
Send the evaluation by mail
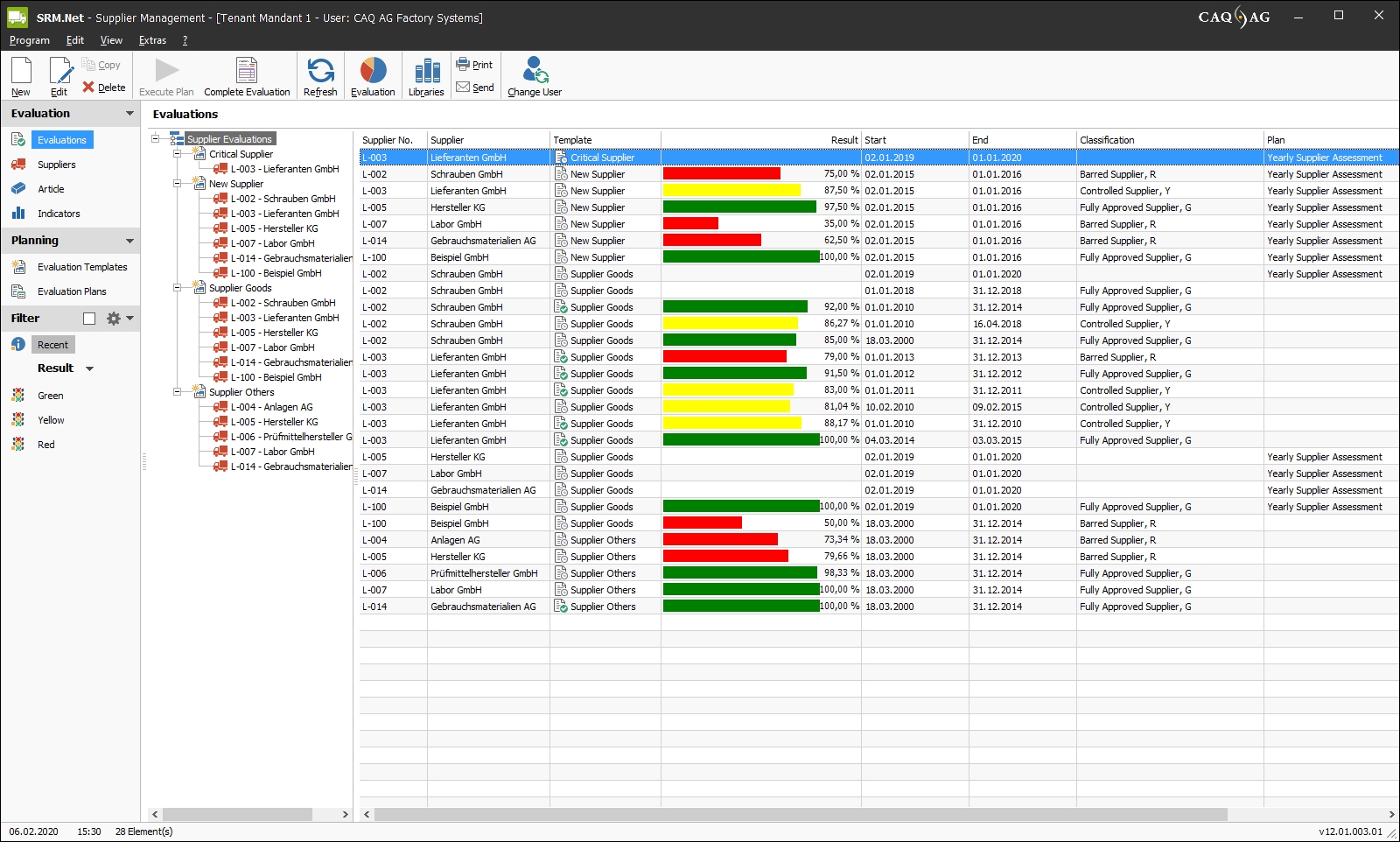475,88
